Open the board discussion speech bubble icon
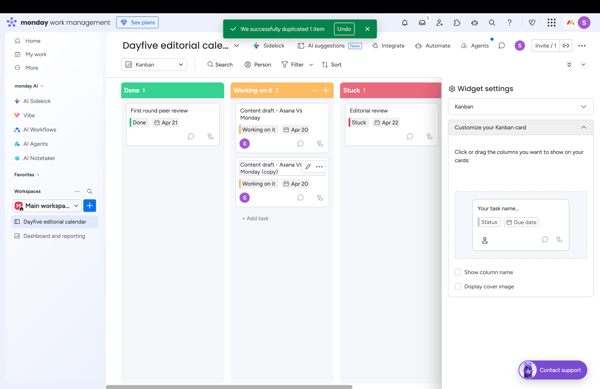600x389 pixels. 501,46
